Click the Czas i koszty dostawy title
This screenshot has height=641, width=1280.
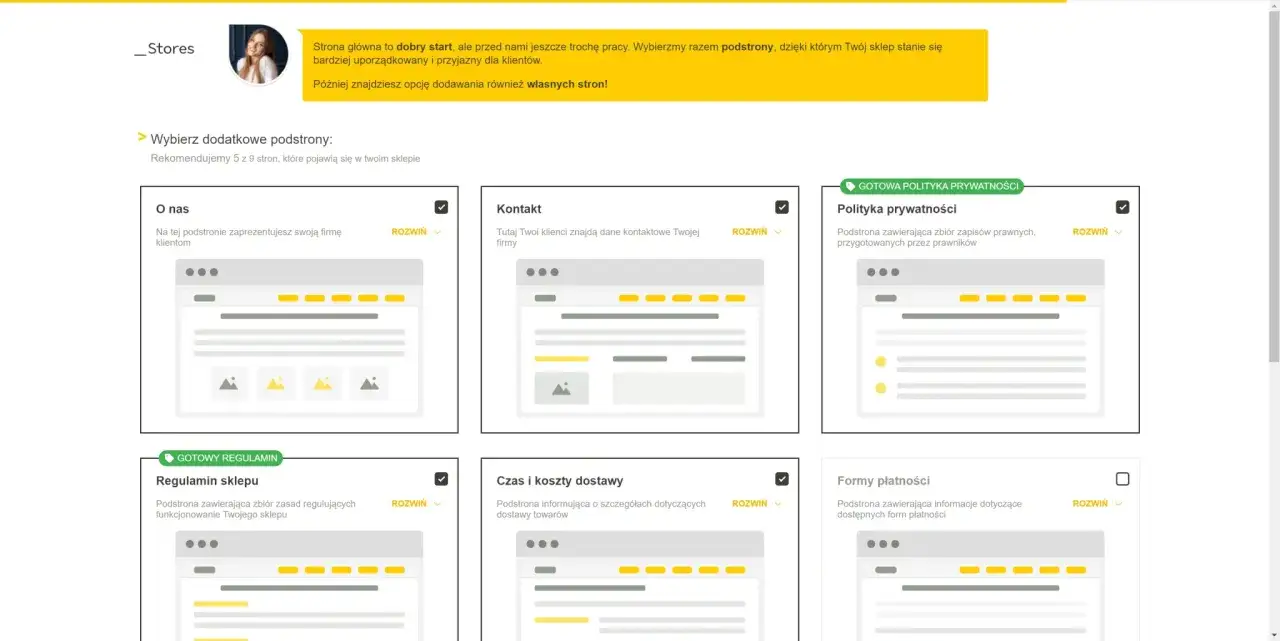click(560, 481)
